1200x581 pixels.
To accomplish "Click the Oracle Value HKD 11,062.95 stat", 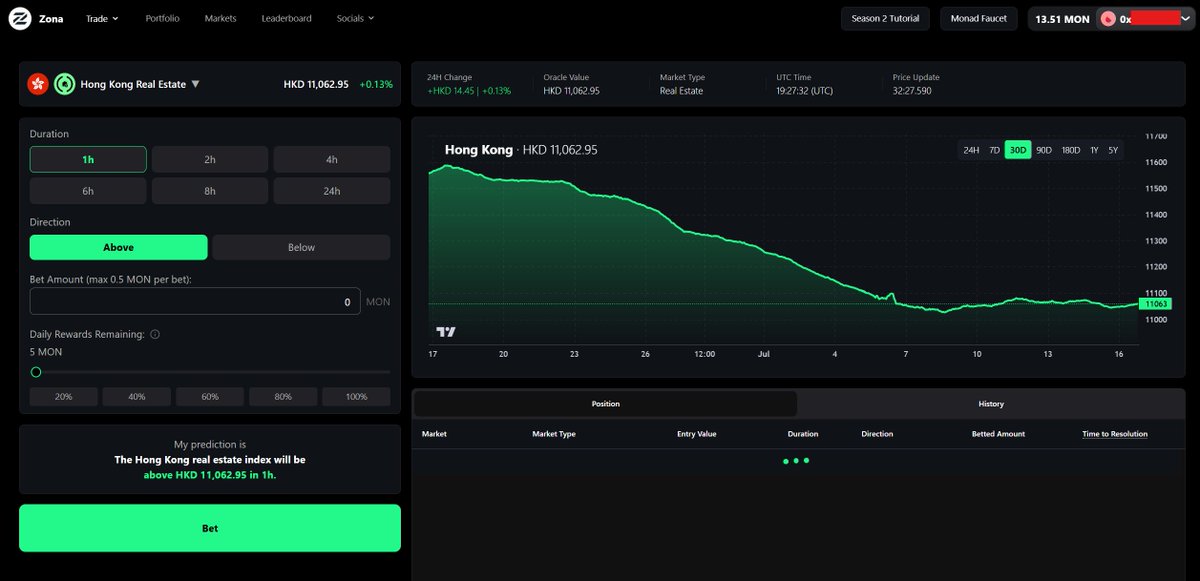I will pyautogui.click(x=571, y=91).
